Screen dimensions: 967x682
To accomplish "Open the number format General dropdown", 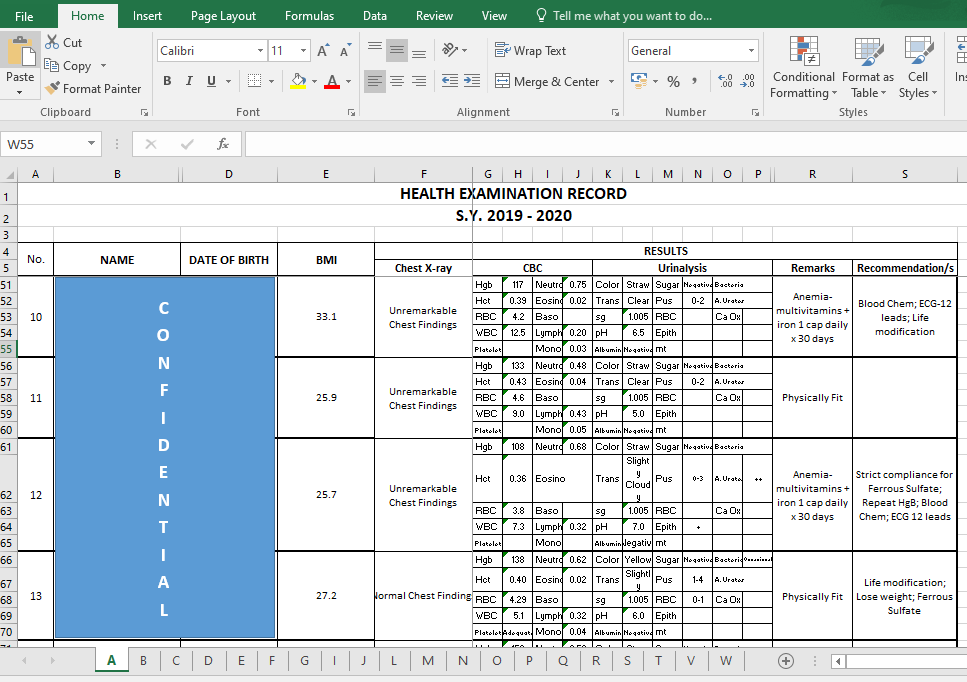I will click(751, 51).
